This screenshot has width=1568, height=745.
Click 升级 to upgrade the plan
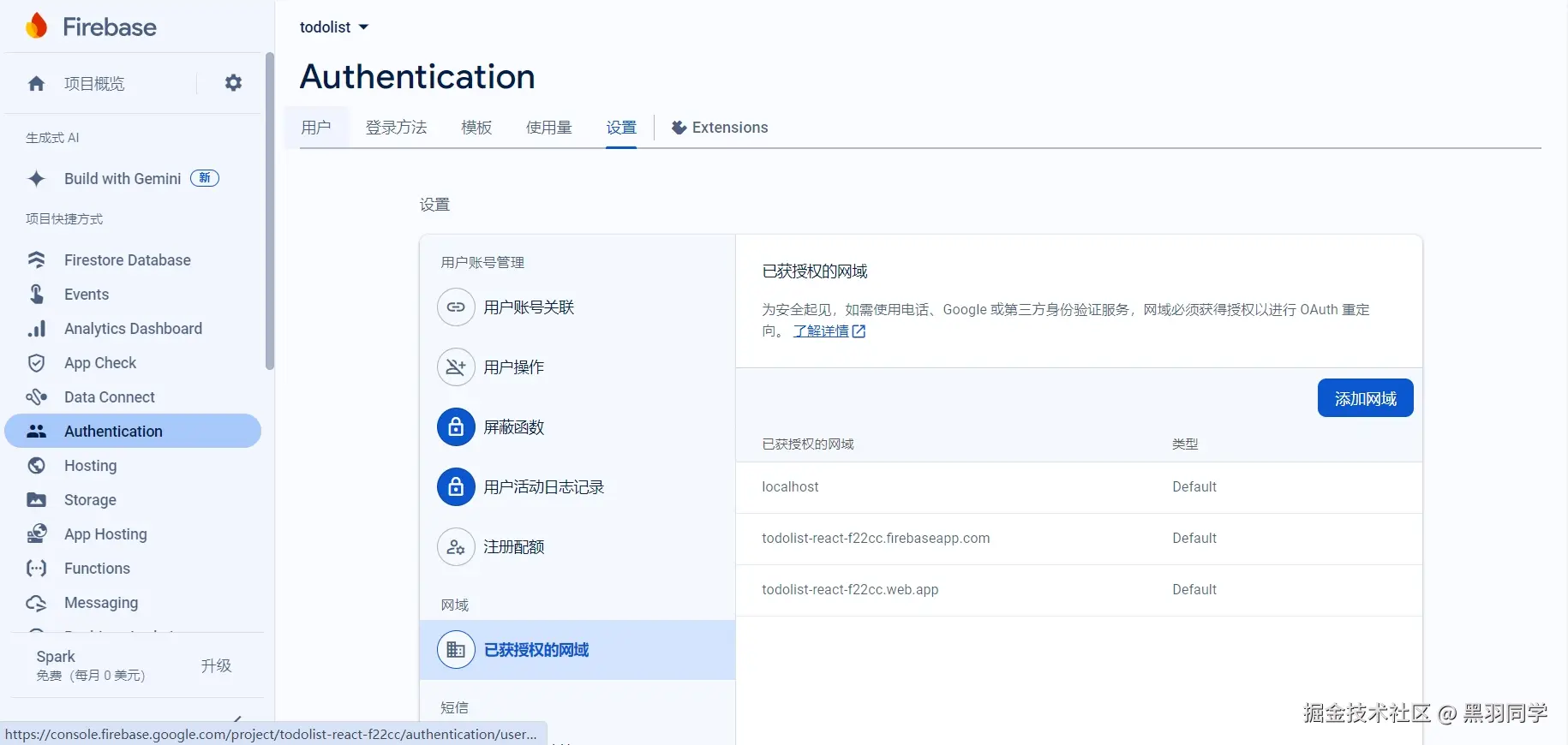(x=216, y=665)
